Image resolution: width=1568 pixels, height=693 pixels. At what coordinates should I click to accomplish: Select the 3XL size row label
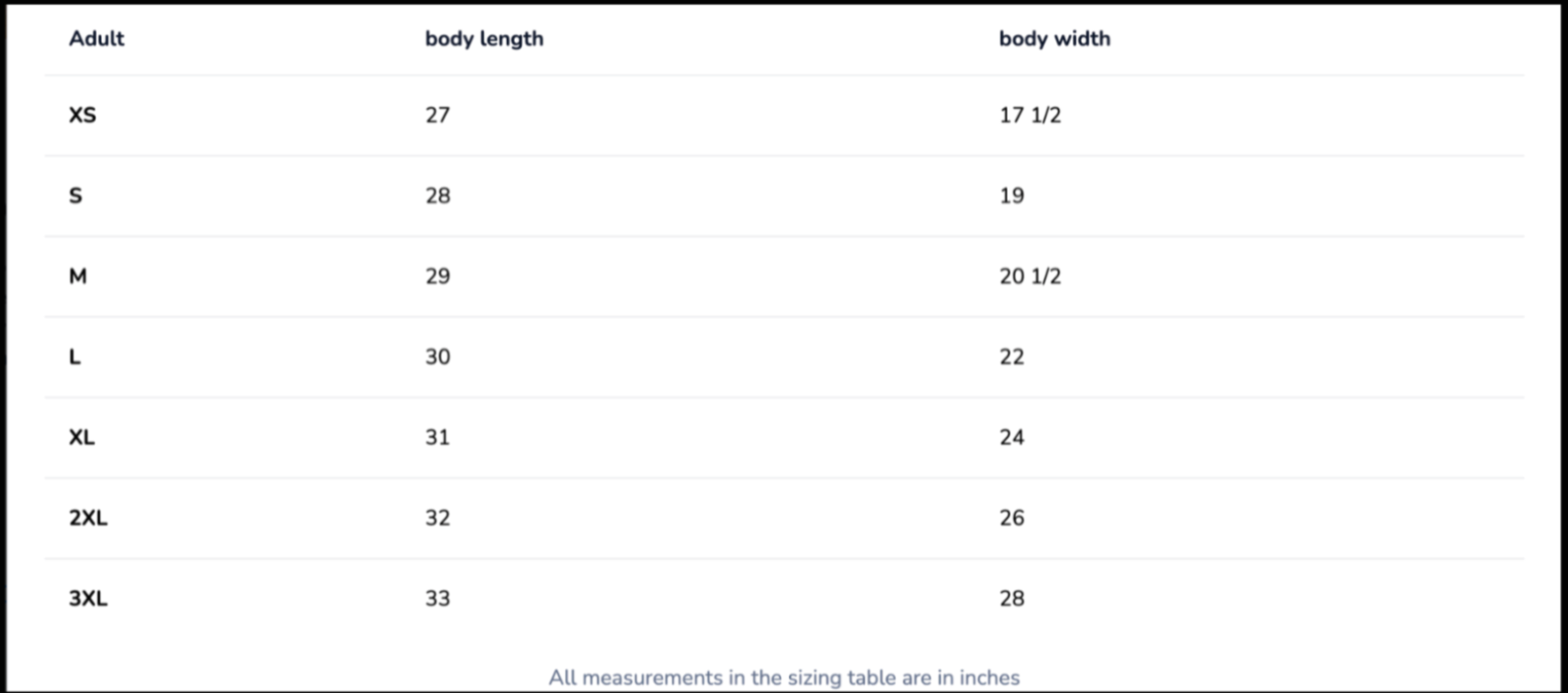(88, 599)
